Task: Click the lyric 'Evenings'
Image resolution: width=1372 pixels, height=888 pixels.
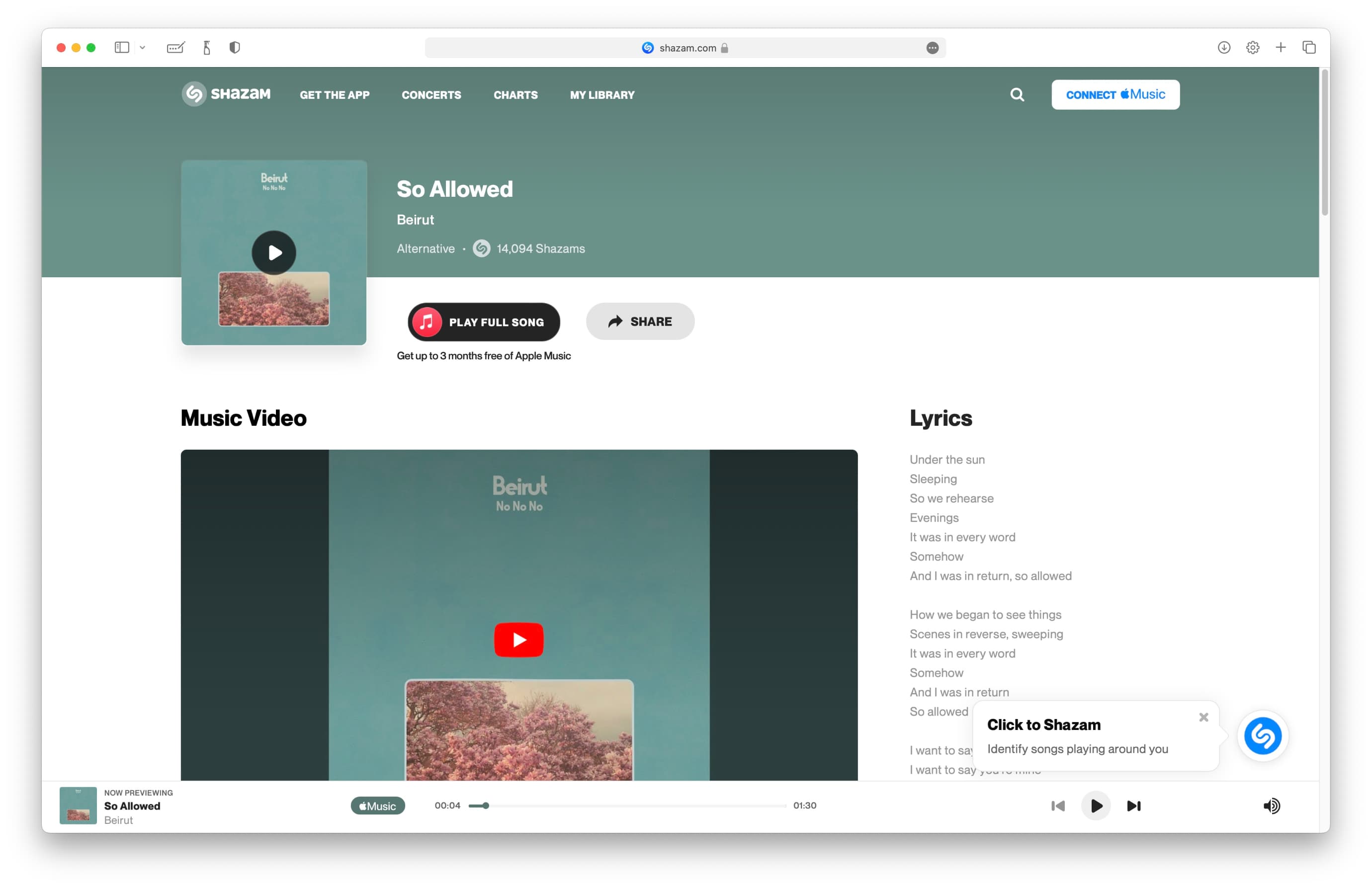Action: pos(934,517)
